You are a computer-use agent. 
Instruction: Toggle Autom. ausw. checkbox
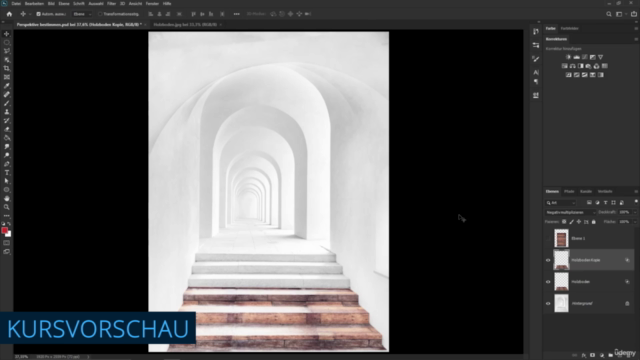coord(38,14)
